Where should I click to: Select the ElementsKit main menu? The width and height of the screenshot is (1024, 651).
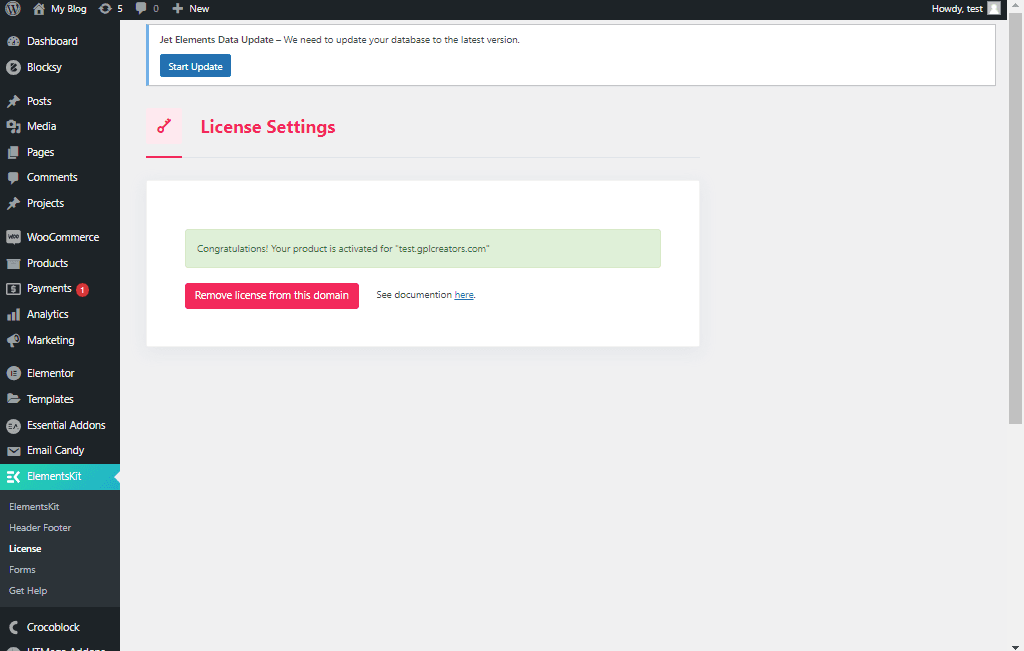point(60,477)
